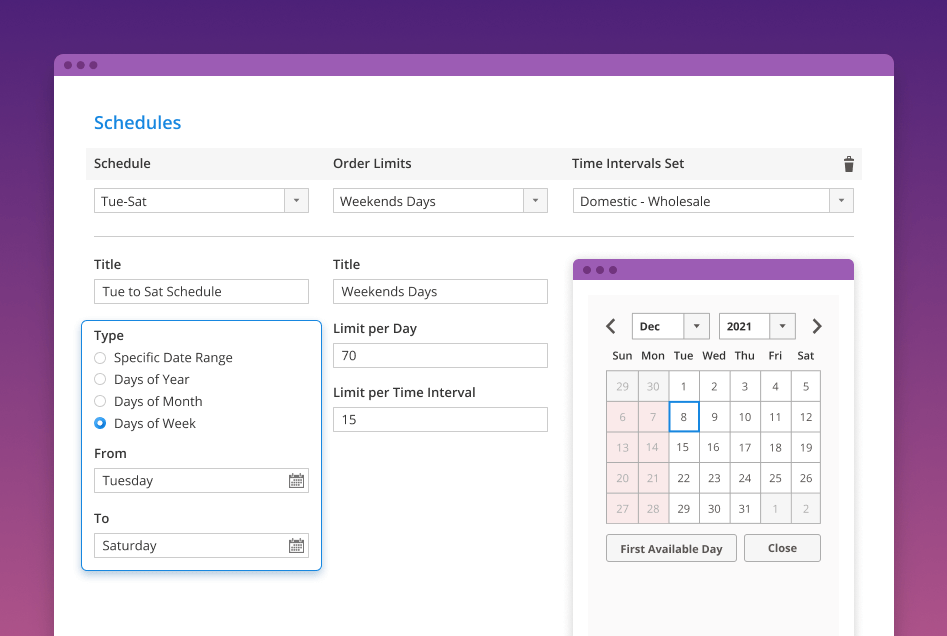Select the Days of Week option
Image resolution: width=947 pixels, height=636 pixels.
point(100,424)
